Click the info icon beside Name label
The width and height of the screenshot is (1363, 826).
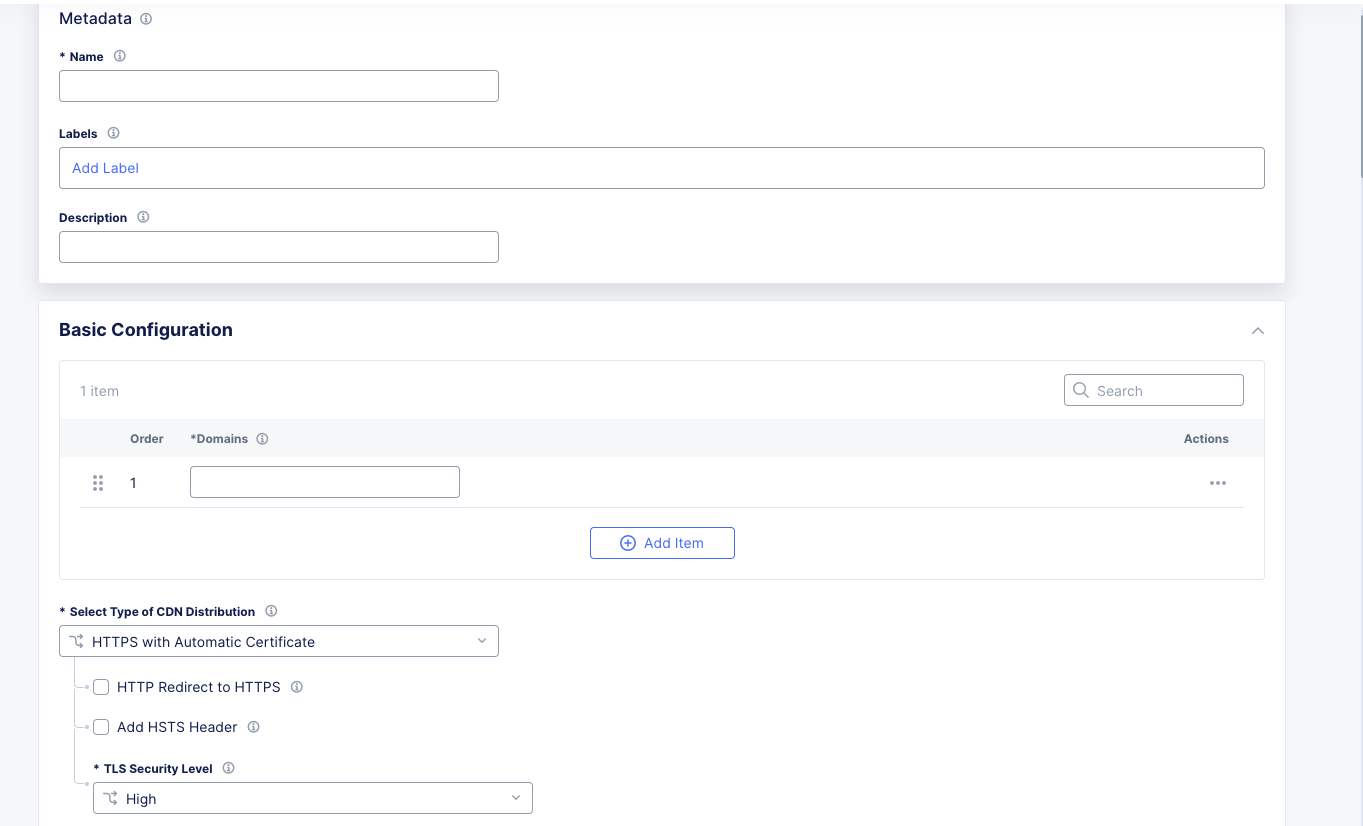point(120,56)
